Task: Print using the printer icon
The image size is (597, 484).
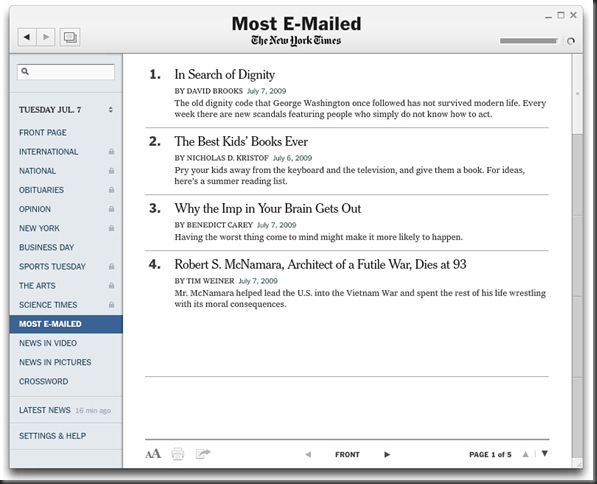Action: [178, 454]
